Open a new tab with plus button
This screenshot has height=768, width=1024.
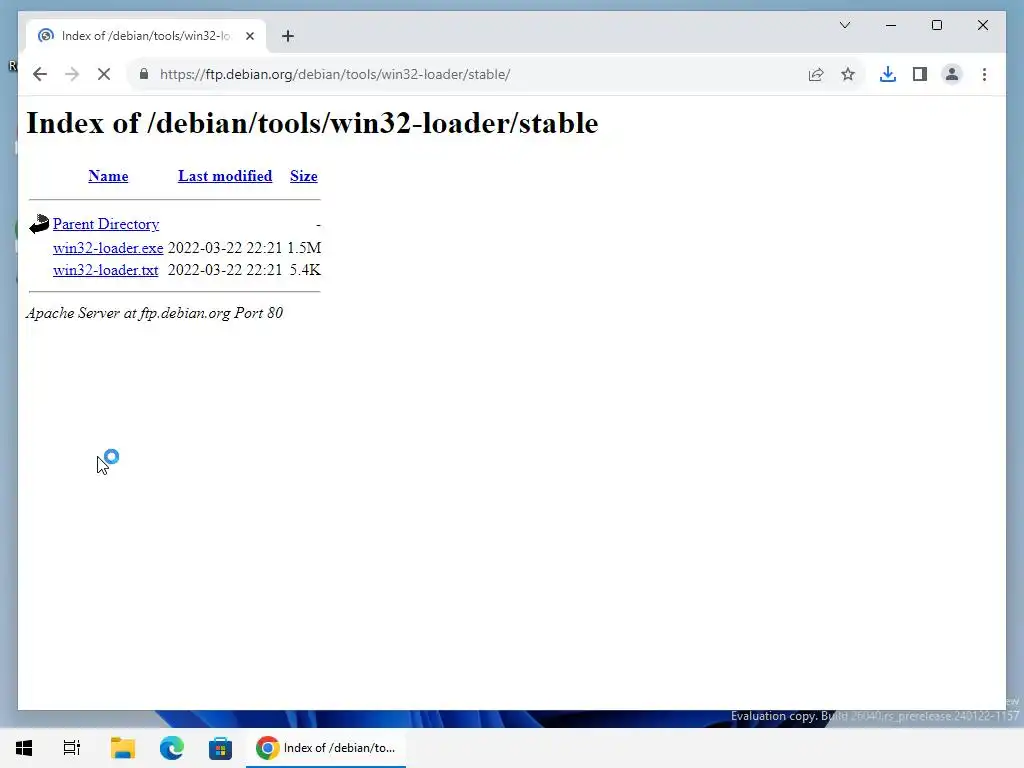(288, 36)
